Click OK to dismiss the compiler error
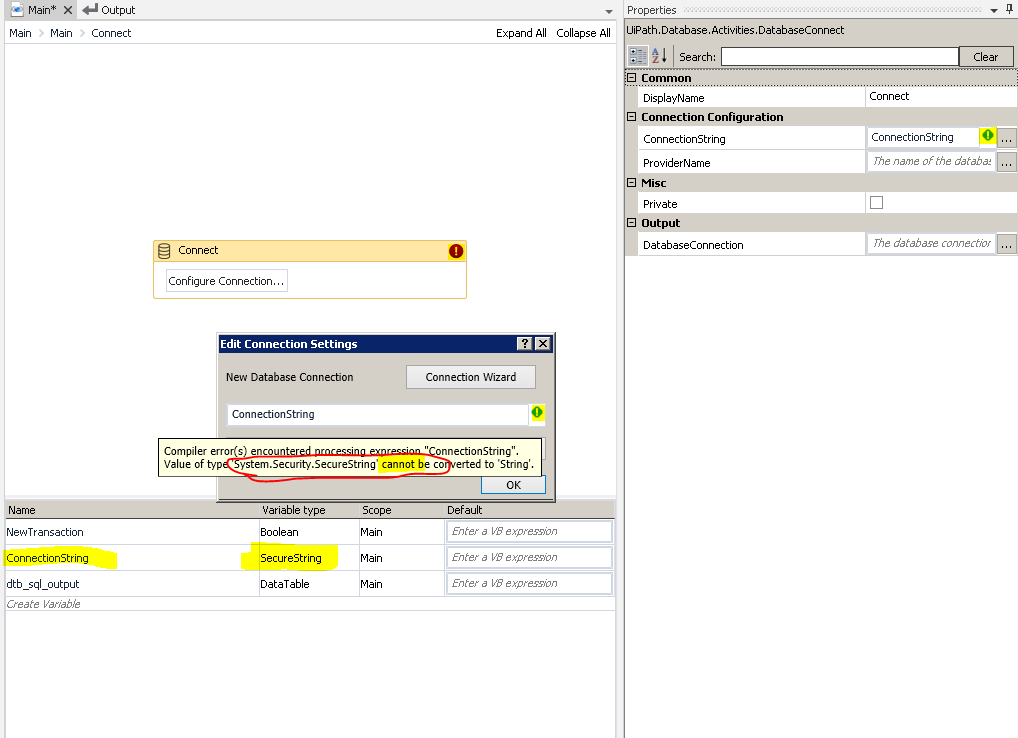Screen dimensions: 1018x738 (512, 485)
